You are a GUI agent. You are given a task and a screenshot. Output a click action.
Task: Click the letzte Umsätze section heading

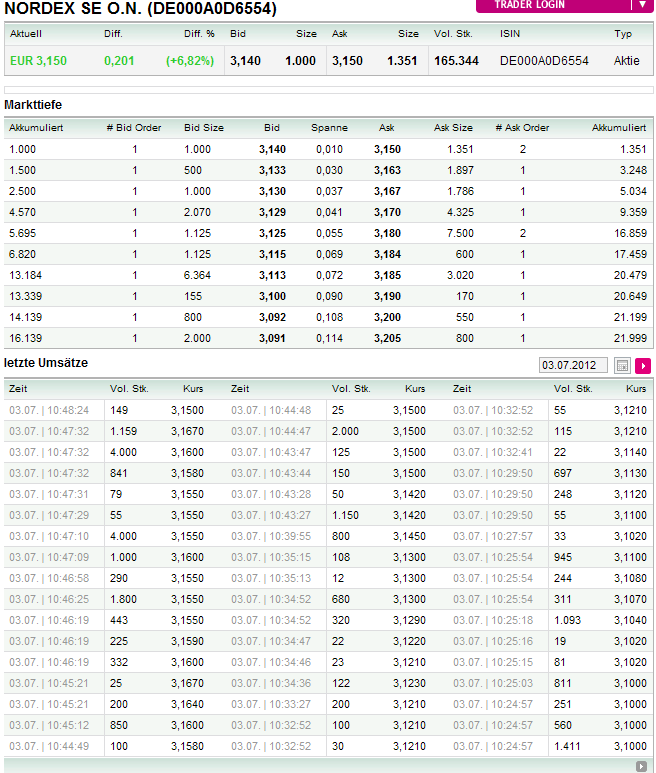46,361
